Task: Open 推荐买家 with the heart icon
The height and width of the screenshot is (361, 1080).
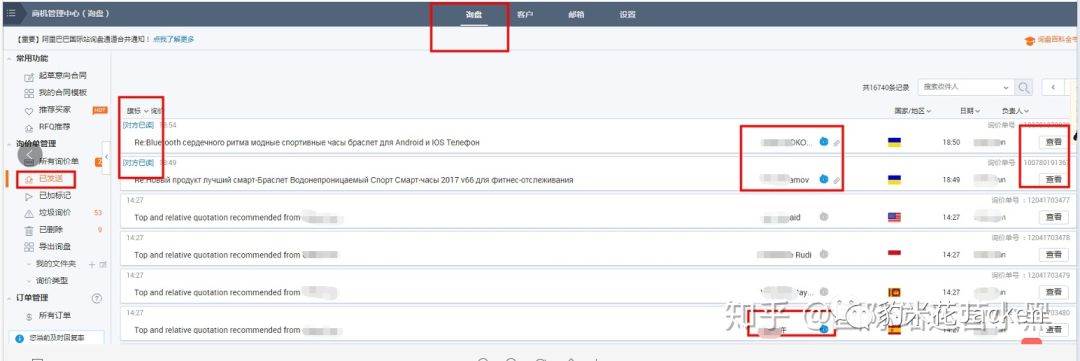Action: [54, 110]
